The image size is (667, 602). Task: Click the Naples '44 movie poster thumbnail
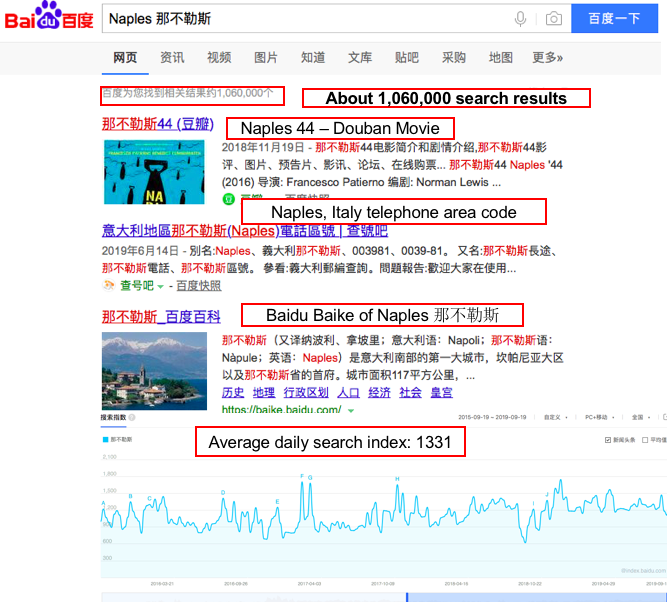pos(154,172)
